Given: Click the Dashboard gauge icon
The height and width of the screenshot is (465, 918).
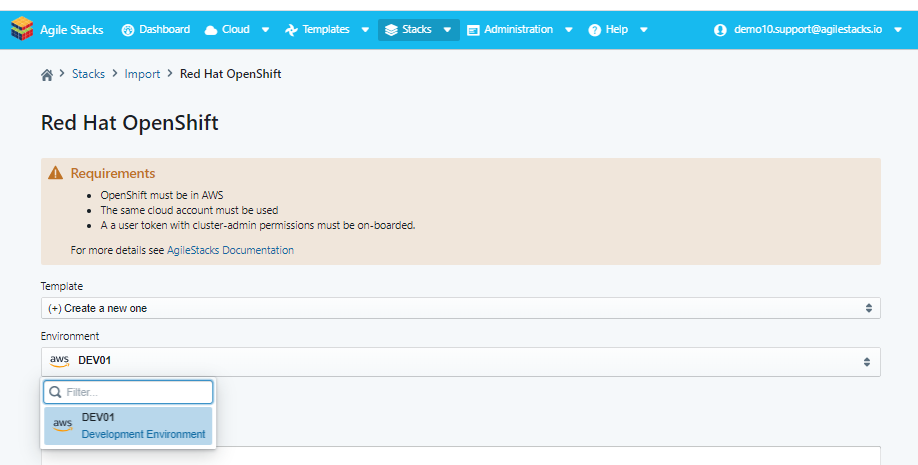Looking at the screenshot, I should pos(128,30).
